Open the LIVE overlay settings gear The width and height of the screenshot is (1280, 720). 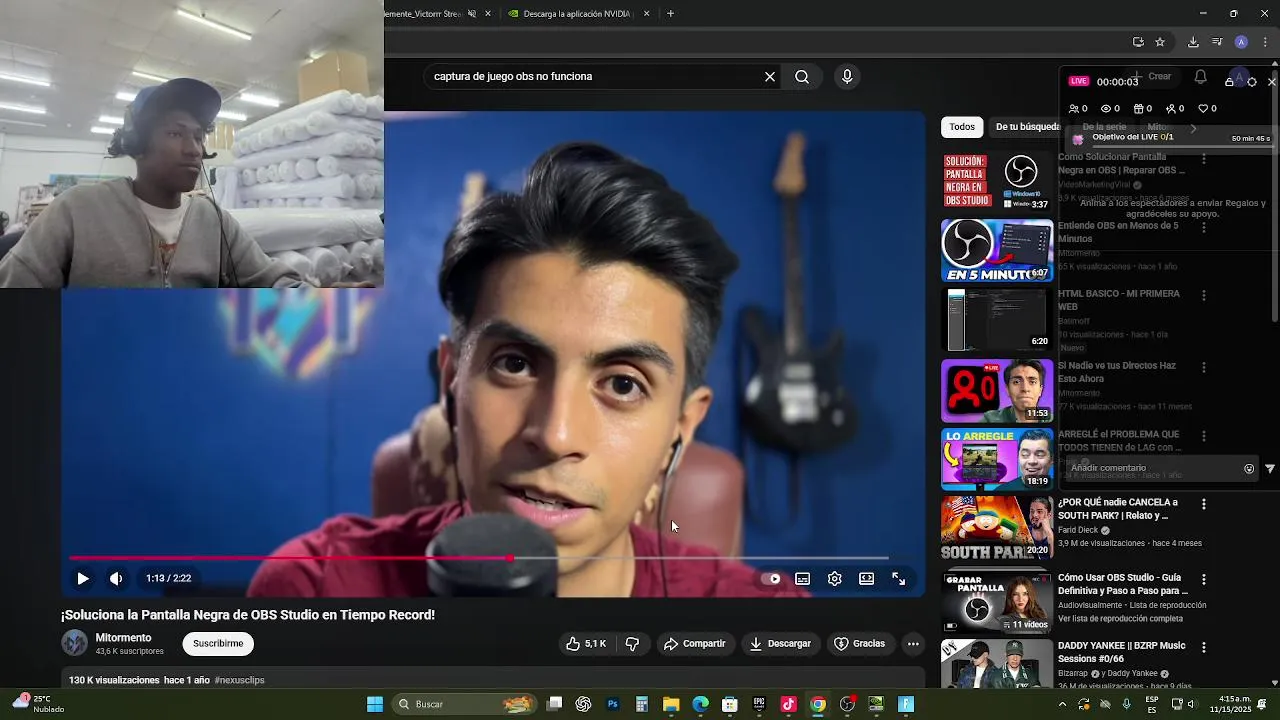1251,82
